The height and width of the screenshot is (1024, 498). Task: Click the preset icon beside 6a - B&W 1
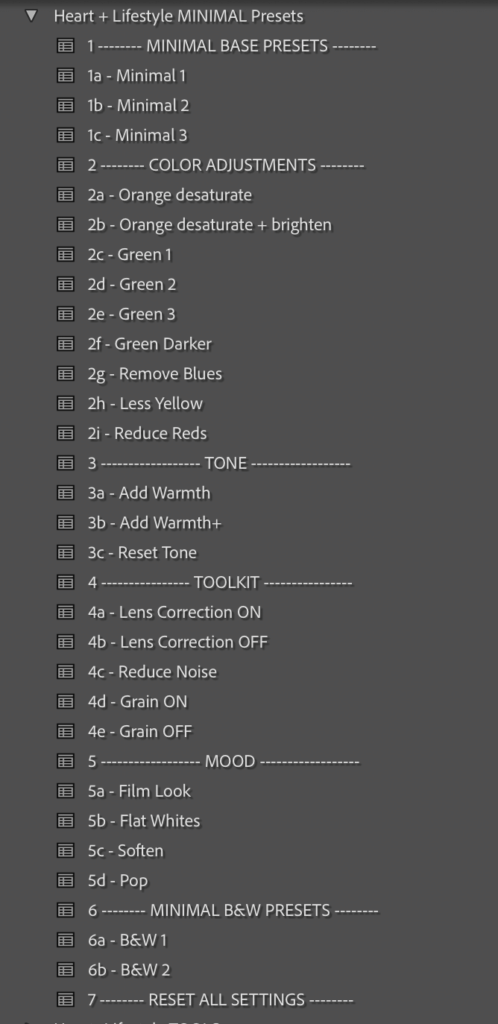click(x=65, y=940)
